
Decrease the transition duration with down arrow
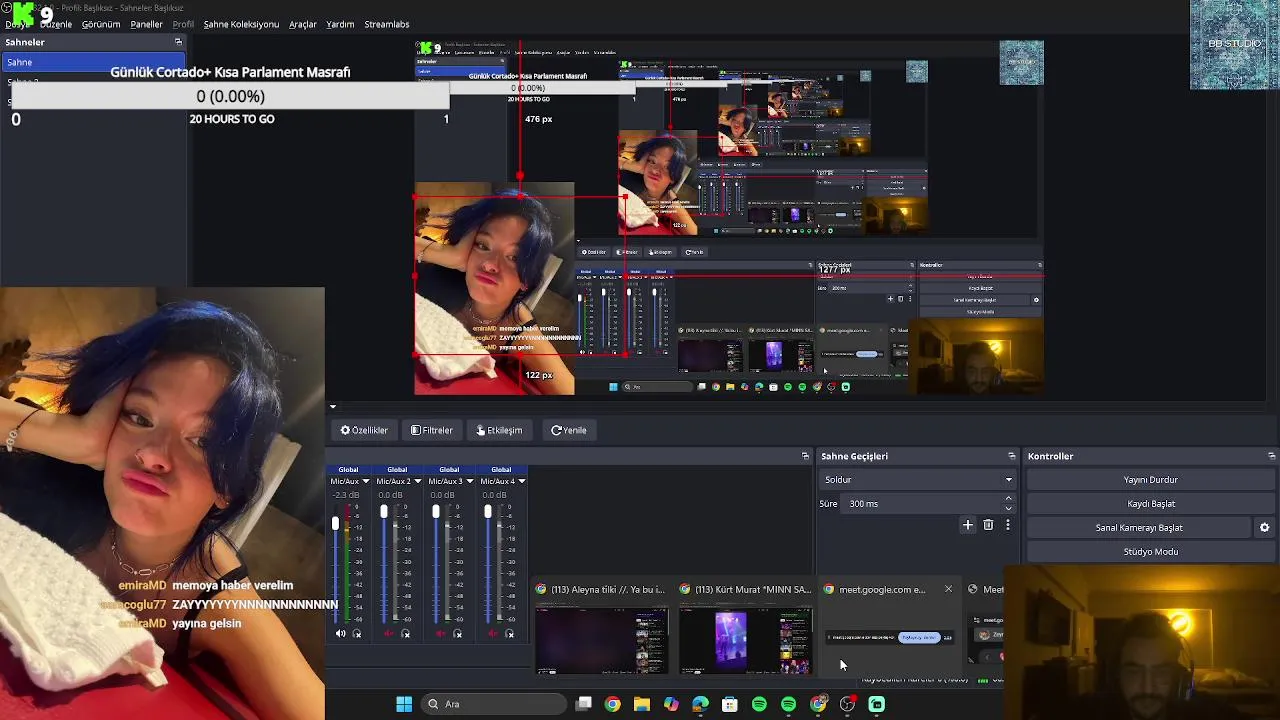point(1008,509)
